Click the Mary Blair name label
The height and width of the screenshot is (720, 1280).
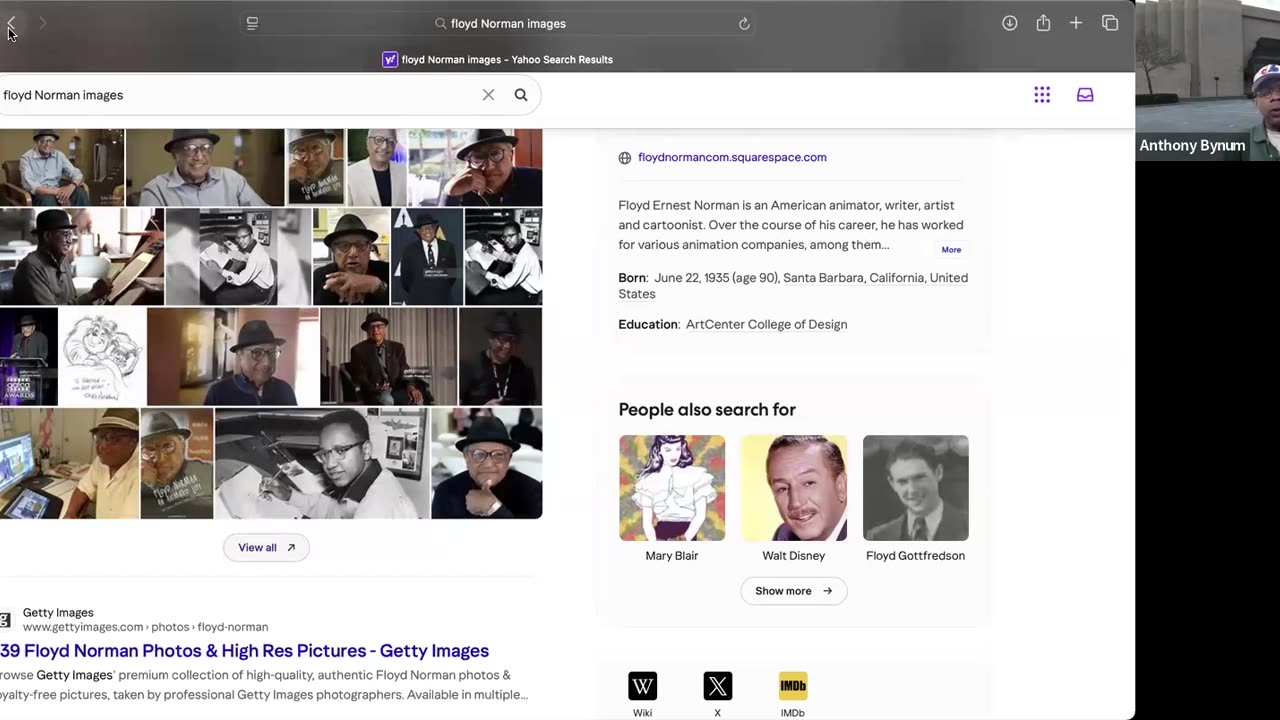672,556
